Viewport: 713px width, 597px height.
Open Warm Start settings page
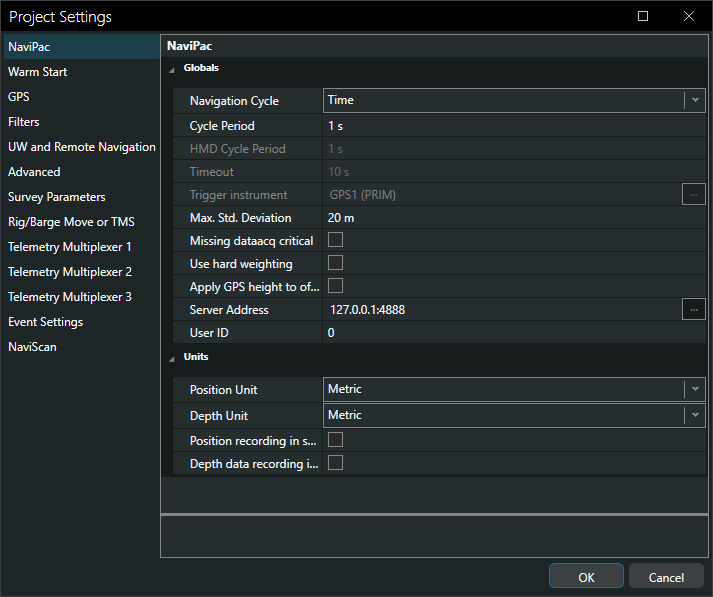82,72
